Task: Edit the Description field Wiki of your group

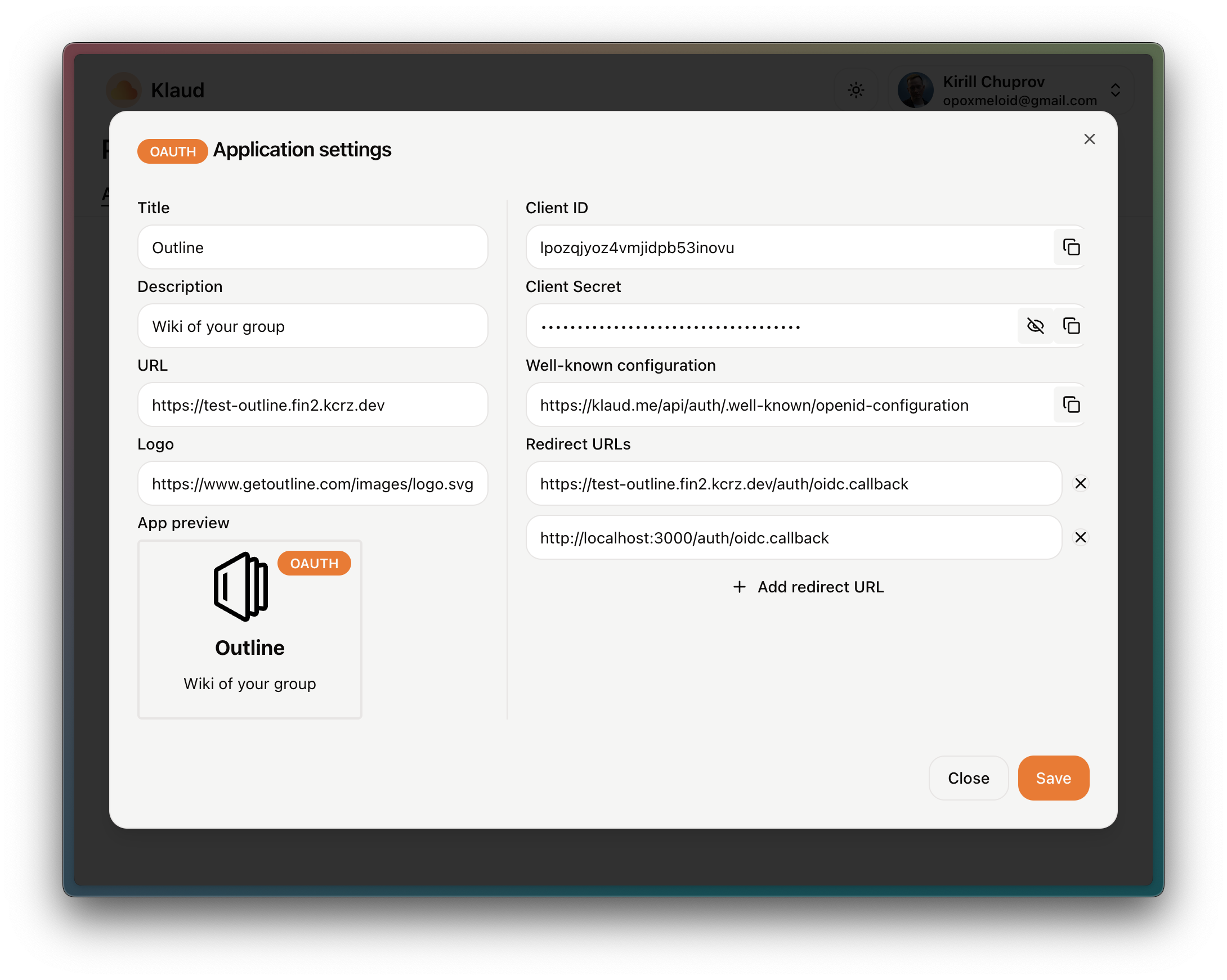Action: tap(312, 326)
